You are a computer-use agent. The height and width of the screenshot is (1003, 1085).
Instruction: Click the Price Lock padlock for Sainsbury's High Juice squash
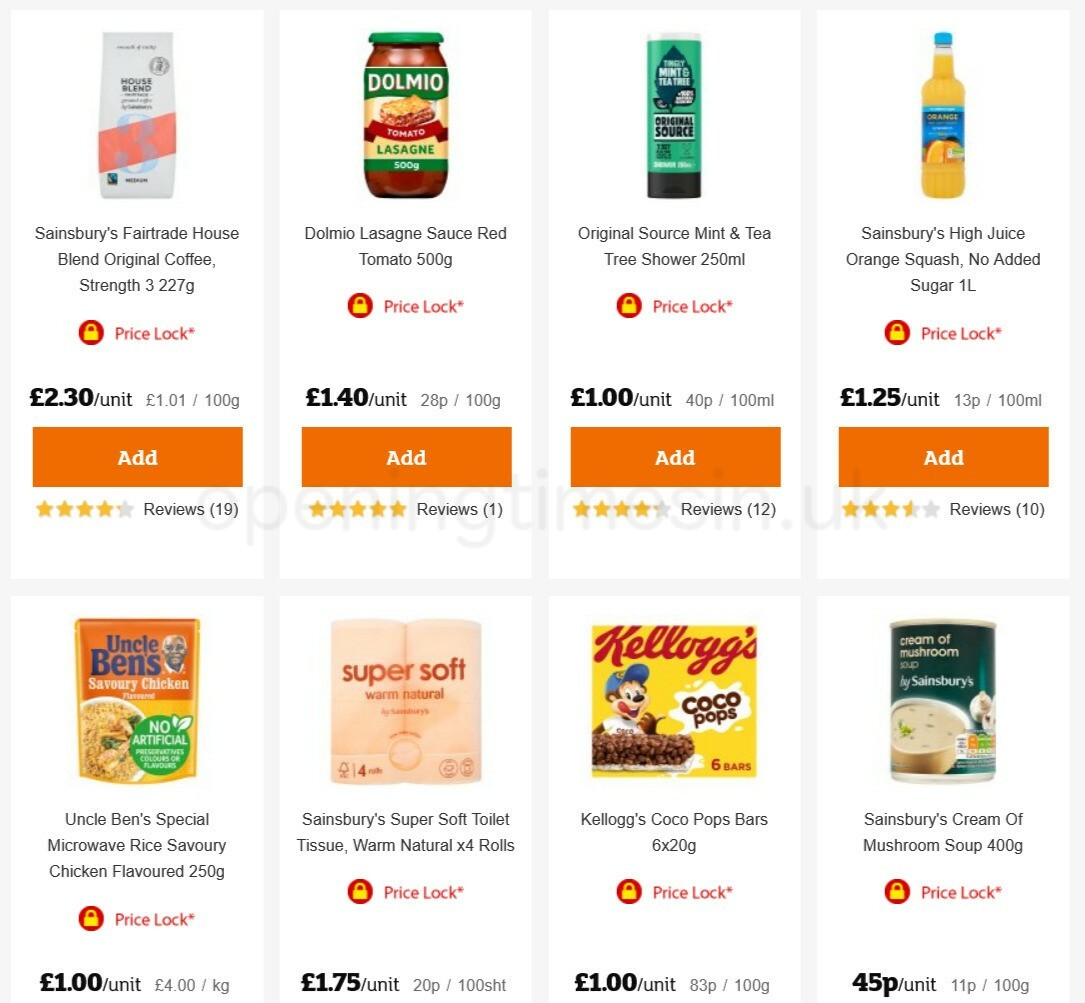(x=897, y=333)
